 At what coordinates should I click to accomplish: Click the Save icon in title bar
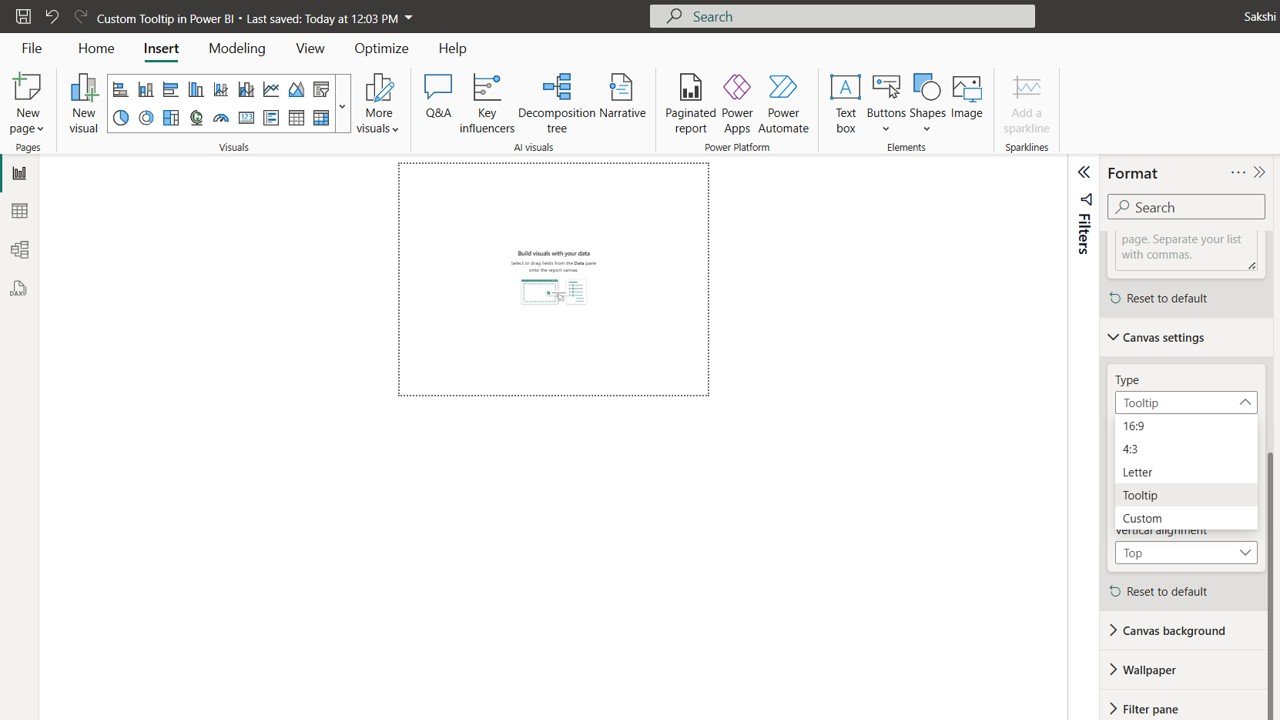(23, 17)
